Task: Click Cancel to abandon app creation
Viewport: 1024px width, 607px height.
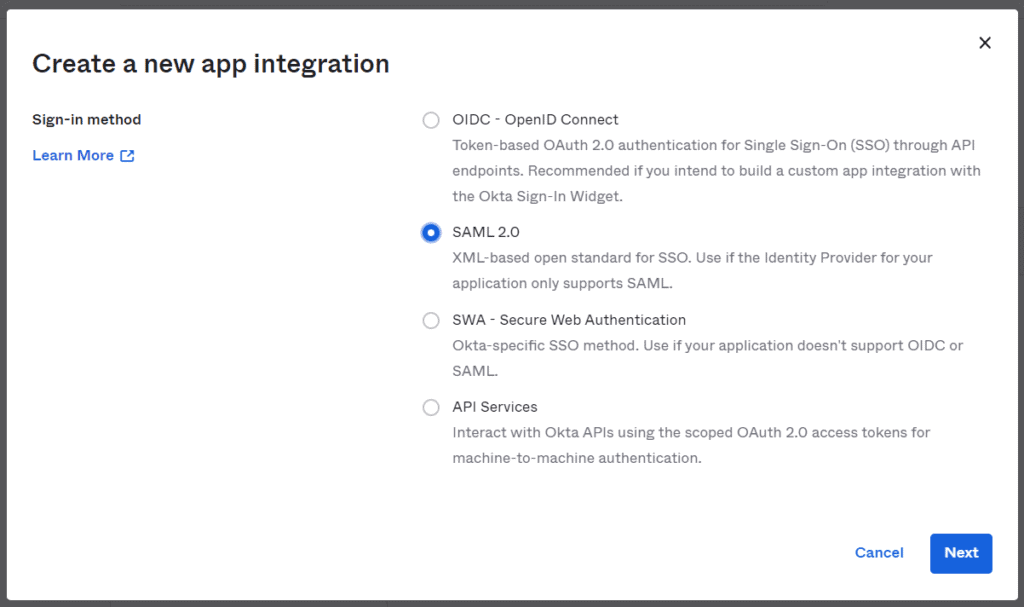Action: click(x=879, y=553)
